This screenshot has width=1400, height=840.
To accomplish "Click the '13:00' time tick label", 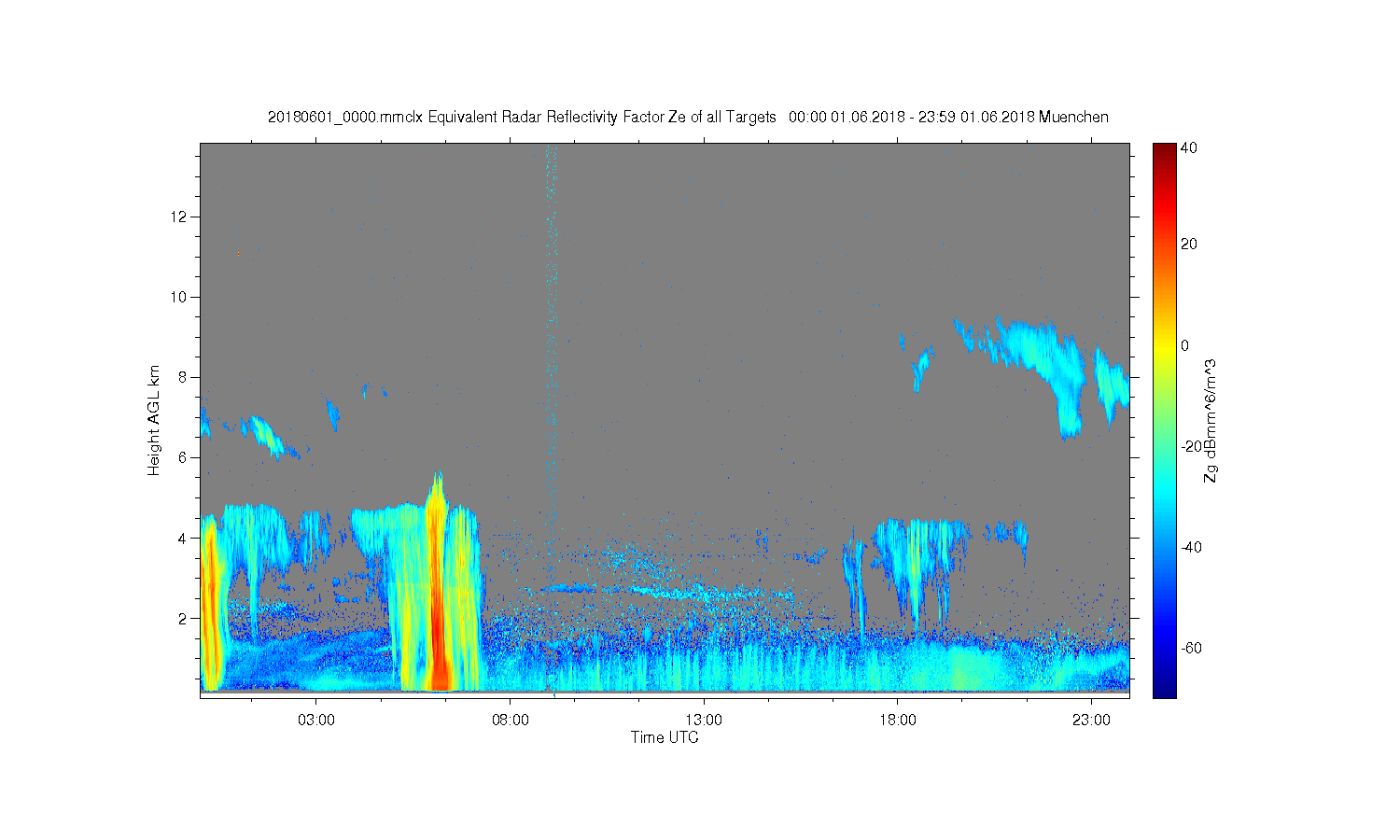I will pos(704,721).
